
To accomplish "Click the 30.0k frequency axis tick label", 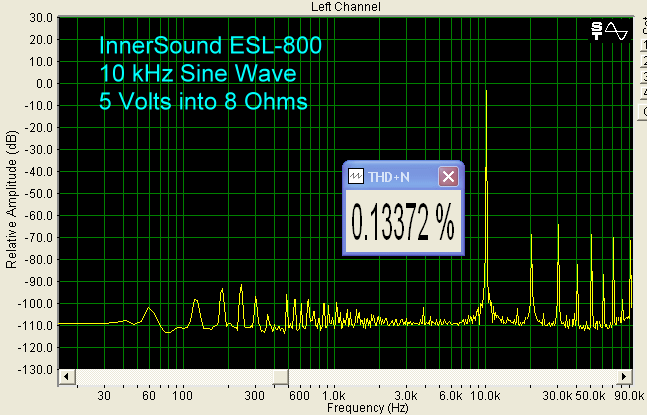I will (x=557, y=396).
